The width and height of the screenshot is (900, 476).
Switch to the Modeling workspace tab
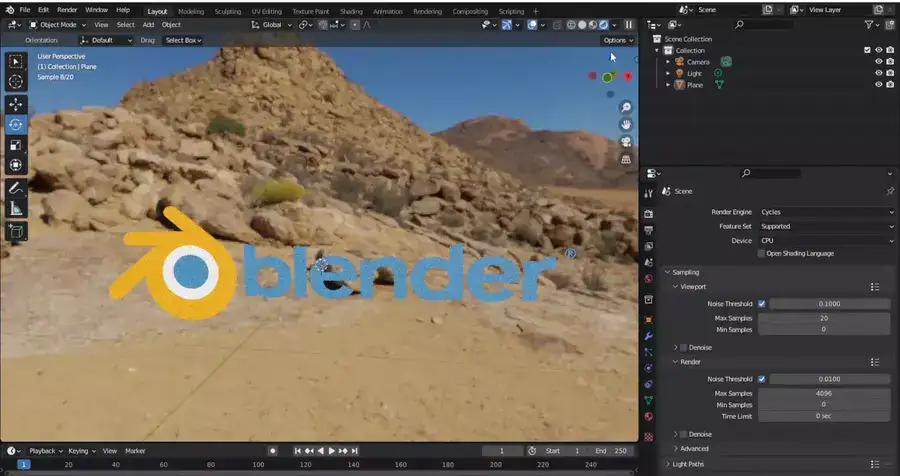191,11
